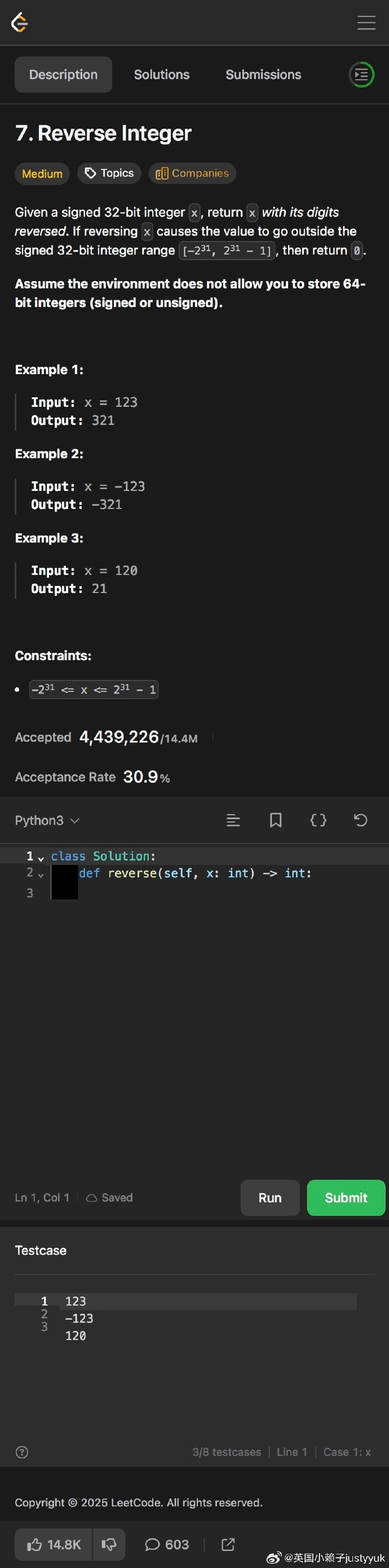
Task: Bookmark the code with bookmark icon
Action: click(275, 820)
